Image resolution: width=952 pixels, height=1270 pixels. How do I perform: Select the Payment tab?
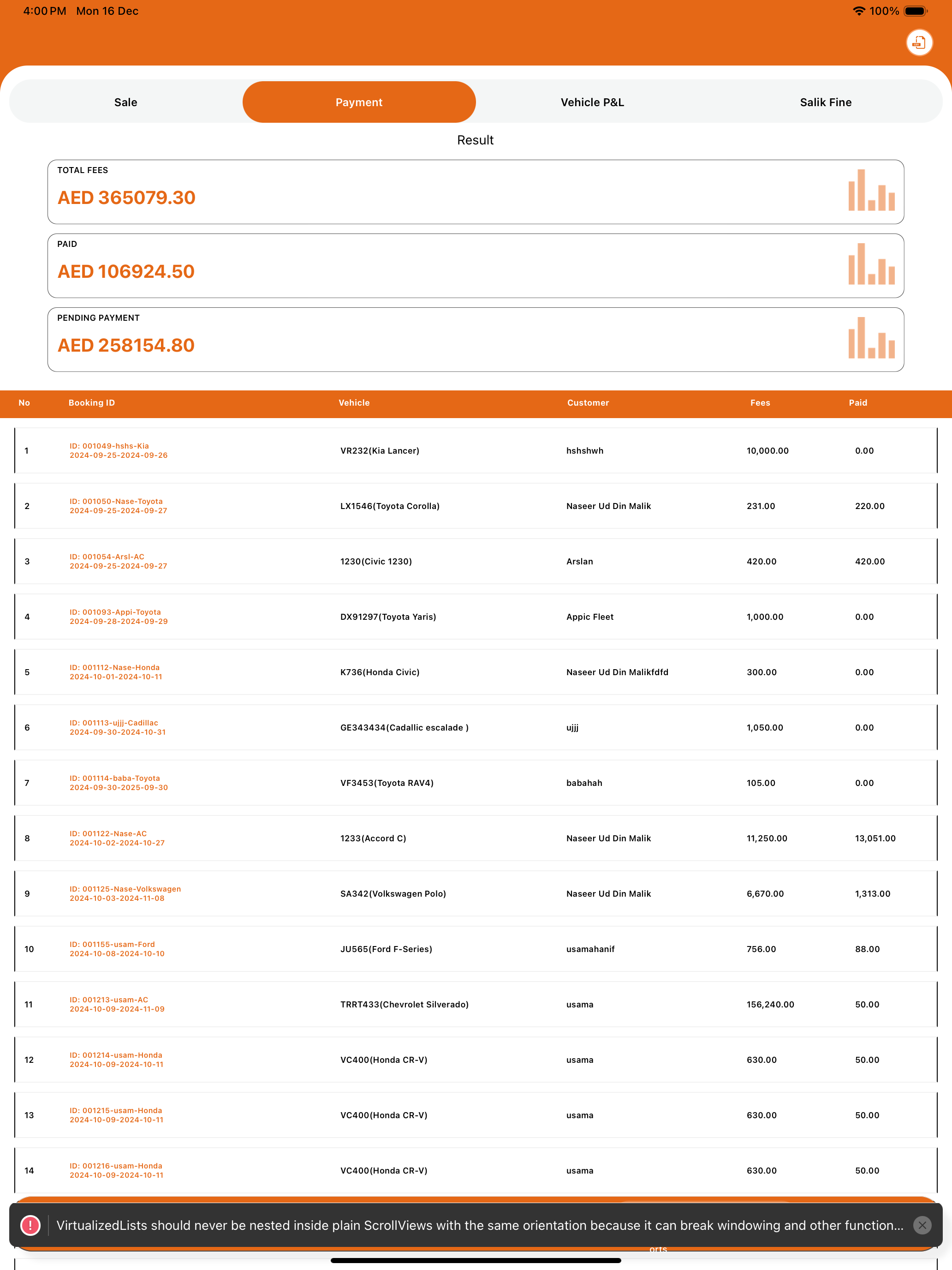tap(359, 102)
